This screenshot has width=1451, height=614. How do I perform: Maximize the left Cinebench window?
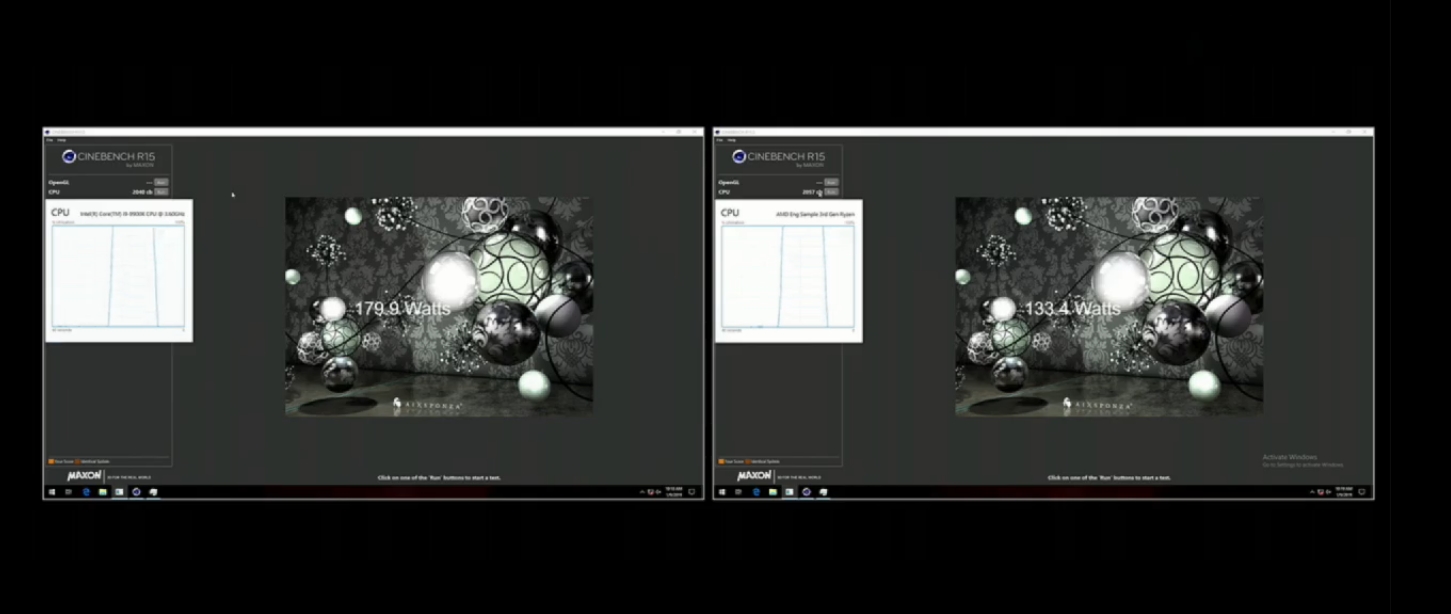(679, 132)
